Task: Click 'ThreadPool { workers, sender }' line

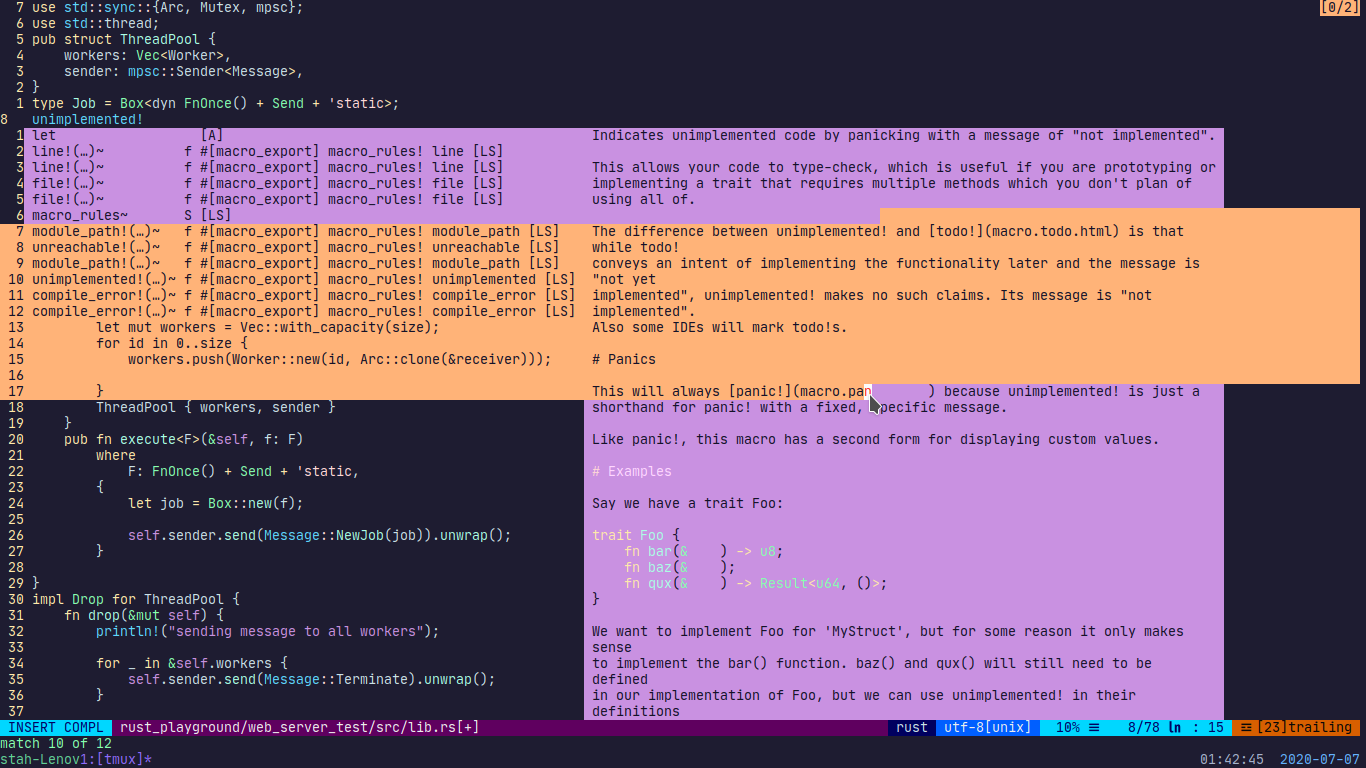Action: (216, 407)
